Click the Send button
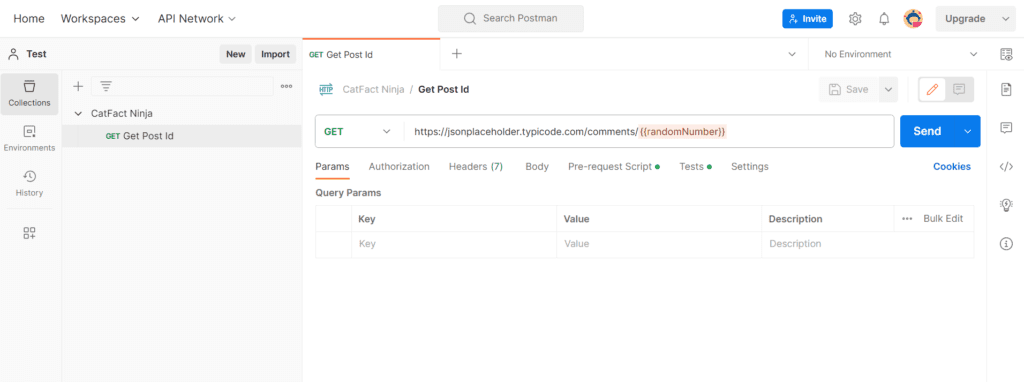The image size is (1024, 382). 927,131
